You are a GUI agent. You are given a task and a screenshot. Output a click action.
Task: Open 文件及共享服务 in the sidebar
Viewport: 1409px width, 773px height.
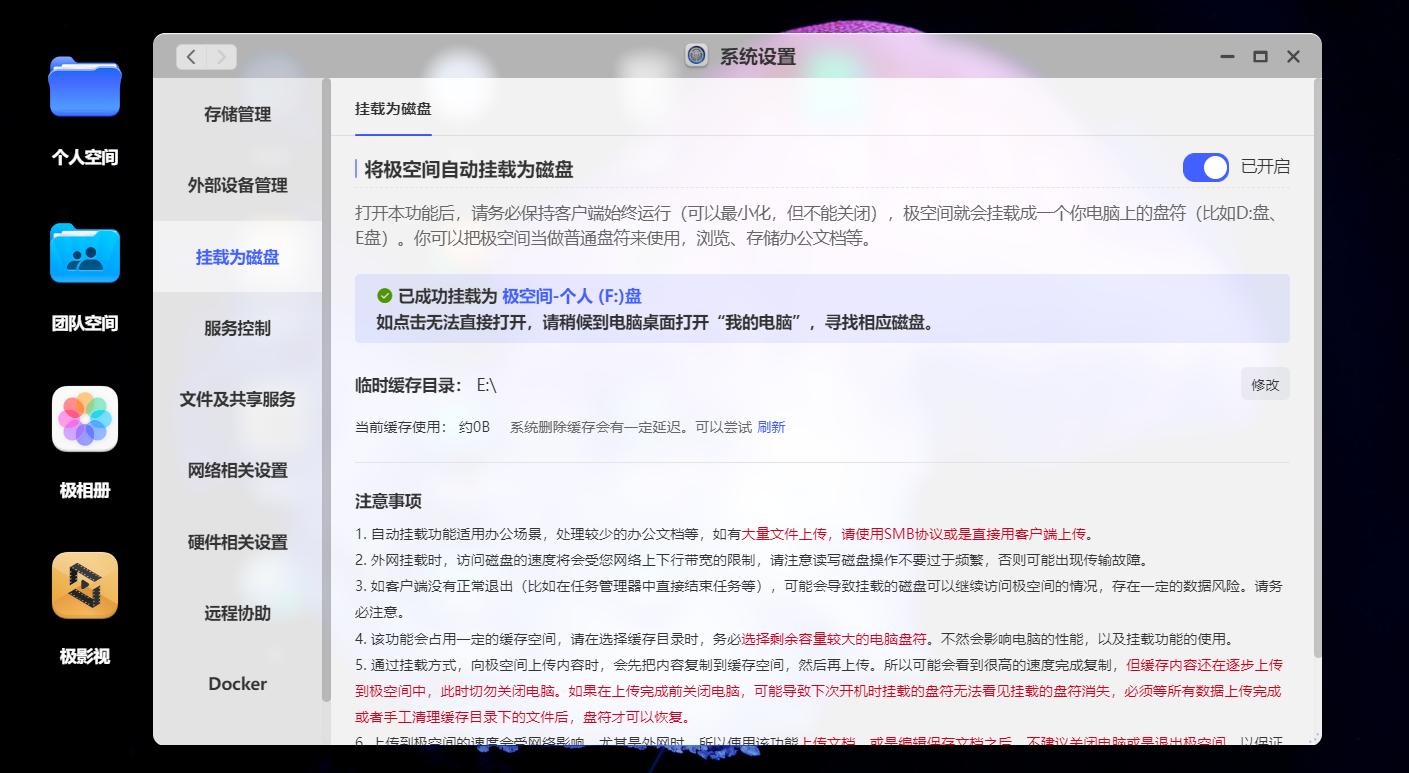[x=238, y=399]
